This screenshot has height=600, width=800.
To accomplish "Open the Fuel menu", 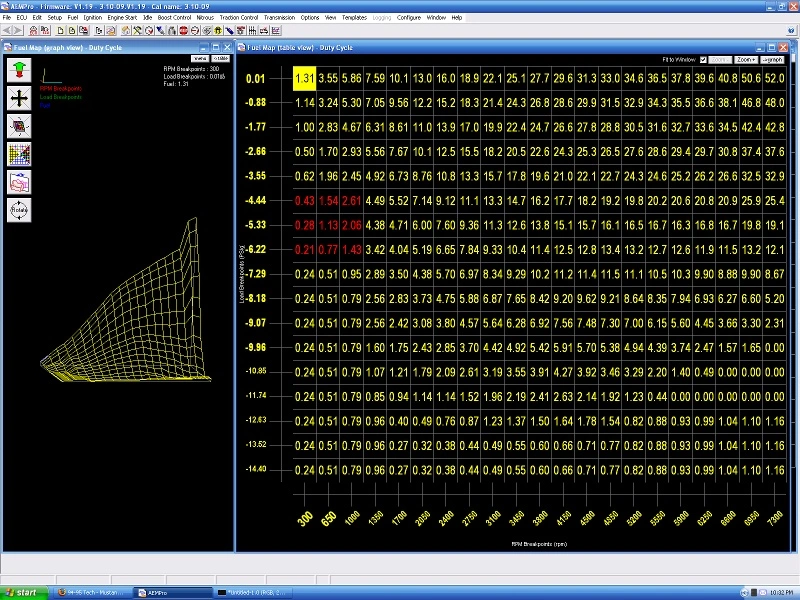I will tap(72, 17).
